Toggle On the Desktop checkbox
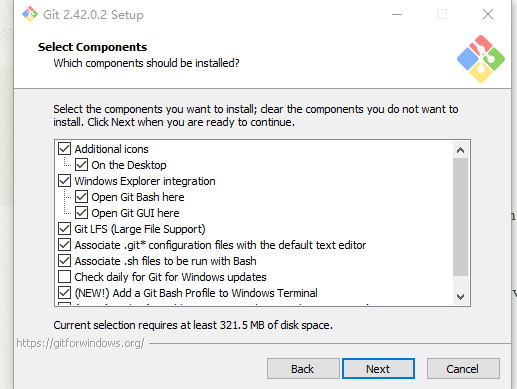Image resolution: width=517 pixels, height=389 pixels. tap(82, 165)
